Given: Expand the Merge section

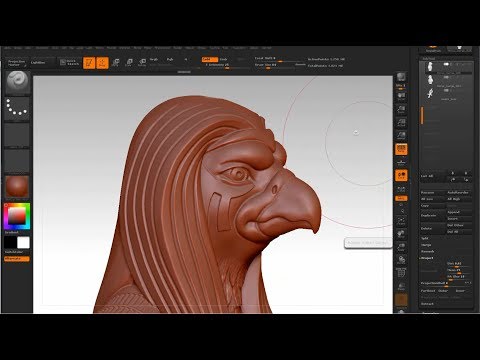Looking at the screenshot, I should coord(427,245).
